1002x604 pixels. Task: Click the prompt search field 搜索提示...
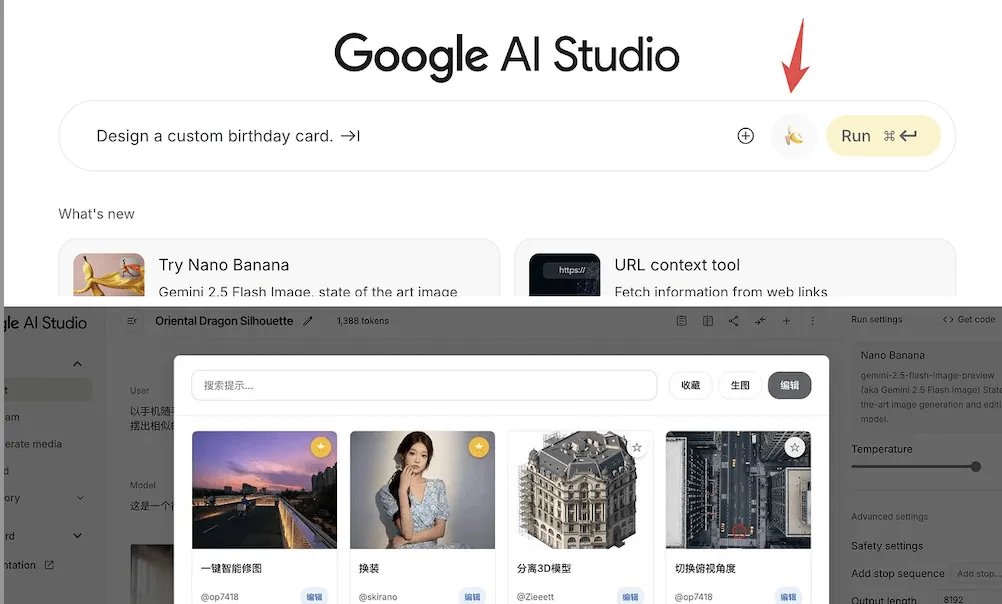(424, 385)
